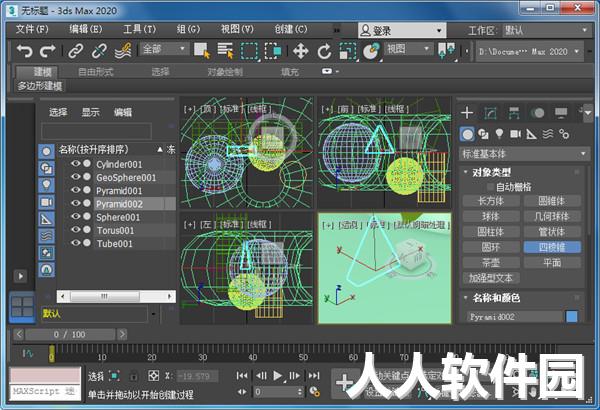
Task: Open the 全部 selection filter dropdown
Action: [x=165, y=49]
